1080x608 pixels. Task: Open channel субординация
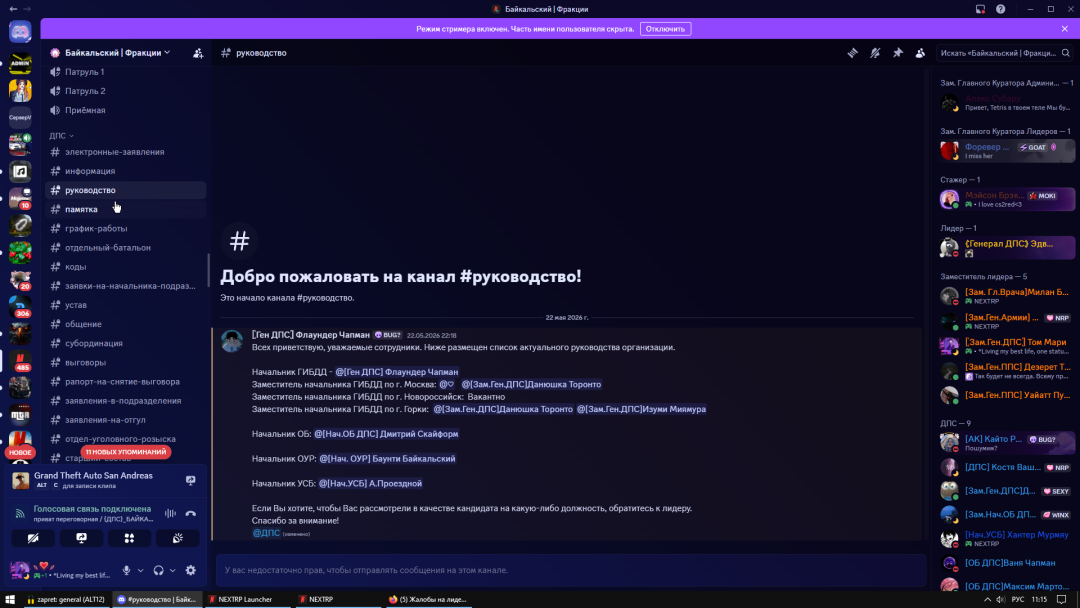coord(126,344)
